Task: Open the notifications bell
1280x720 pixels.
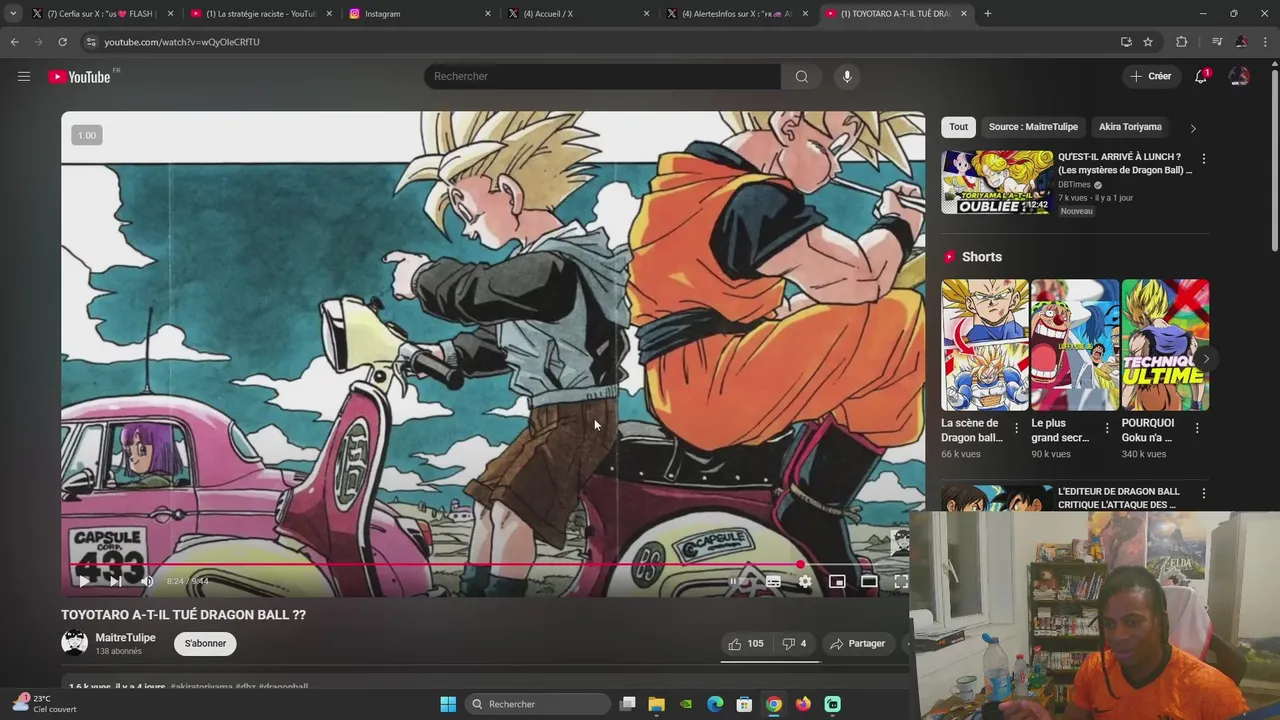Action: pos(1201,76)
